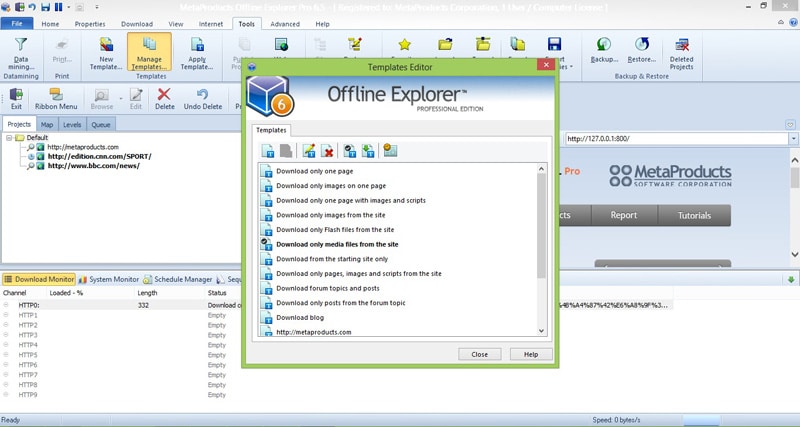Click the new template icon in Templates Editor

click(x=268, y=151)
